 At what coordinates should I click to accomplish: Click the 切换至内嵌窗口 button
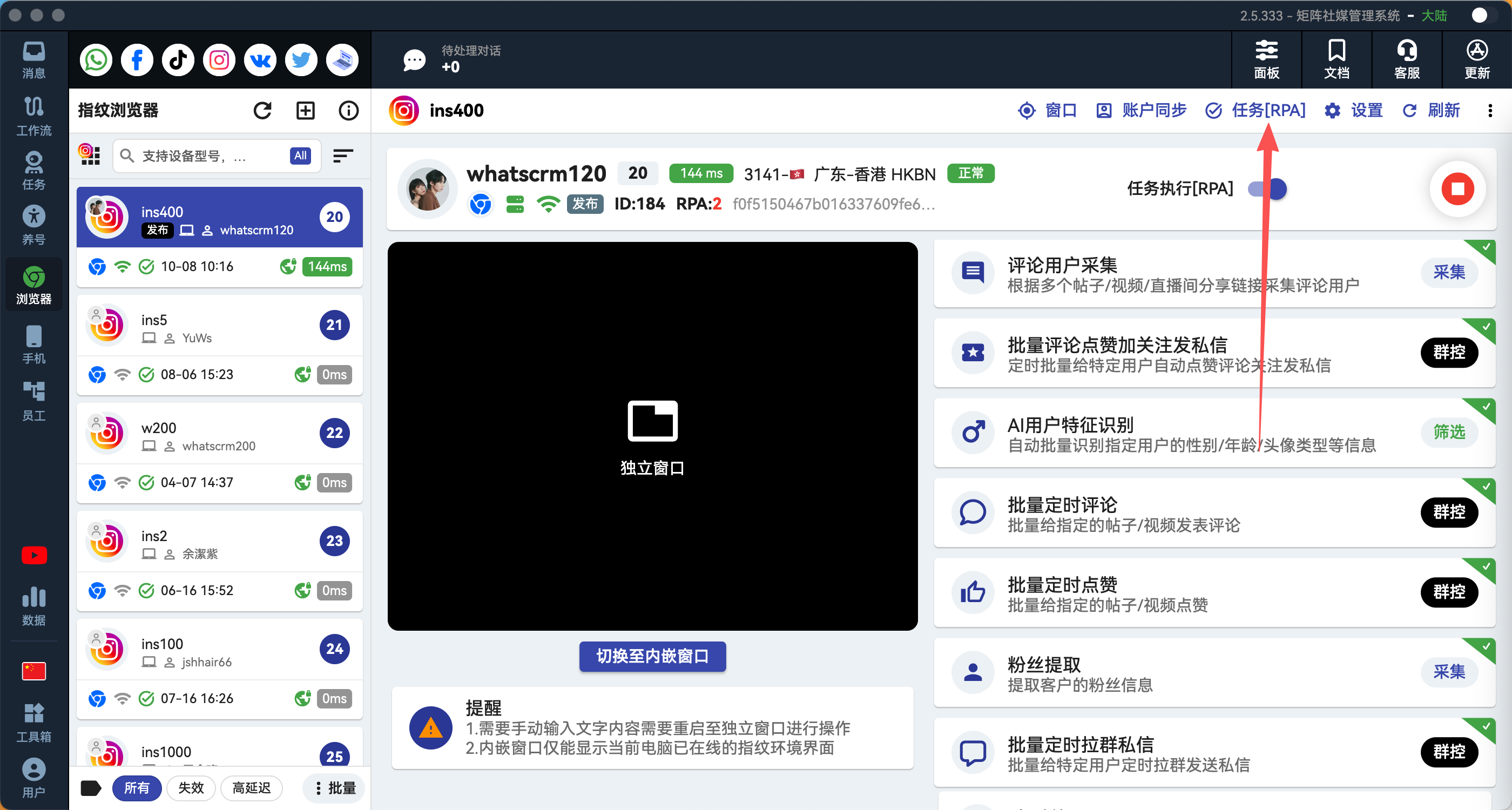[652, 656]
